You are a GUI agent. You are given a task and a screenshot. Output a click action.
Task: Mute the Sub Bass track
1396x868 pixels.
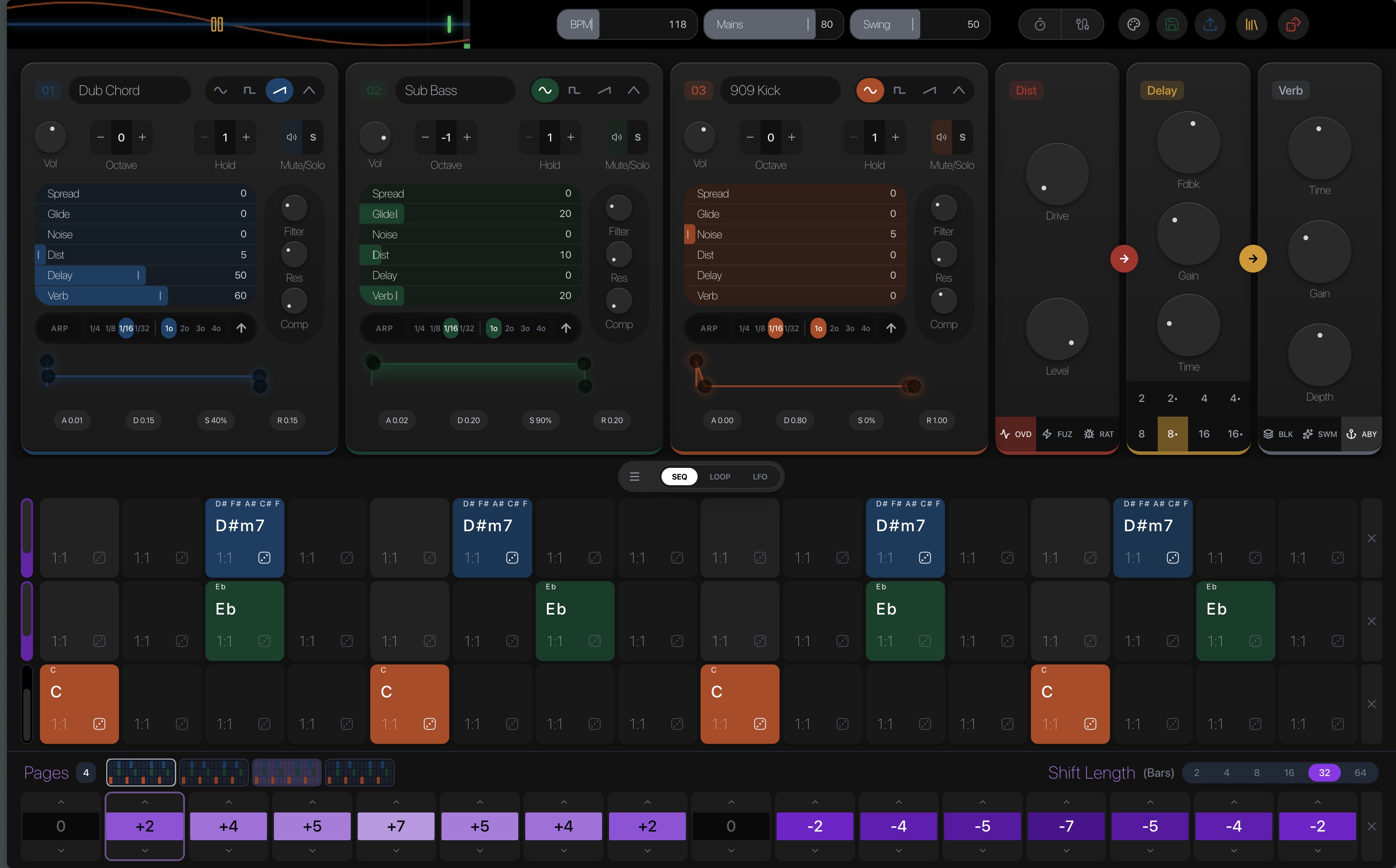click(x=616, y=137)
